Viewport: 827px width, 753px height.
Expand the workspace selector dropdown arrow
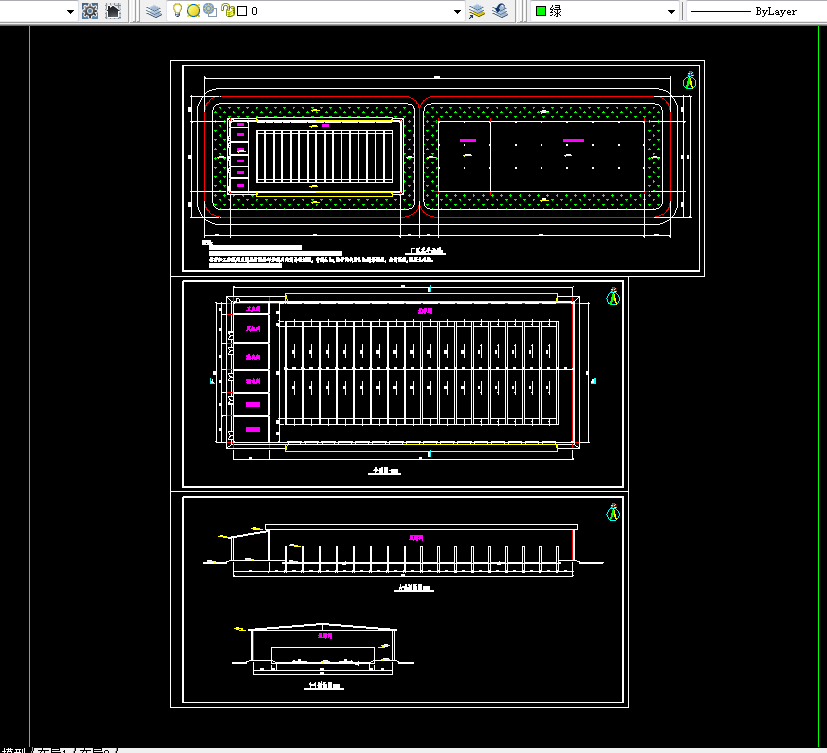pos(70,12)
